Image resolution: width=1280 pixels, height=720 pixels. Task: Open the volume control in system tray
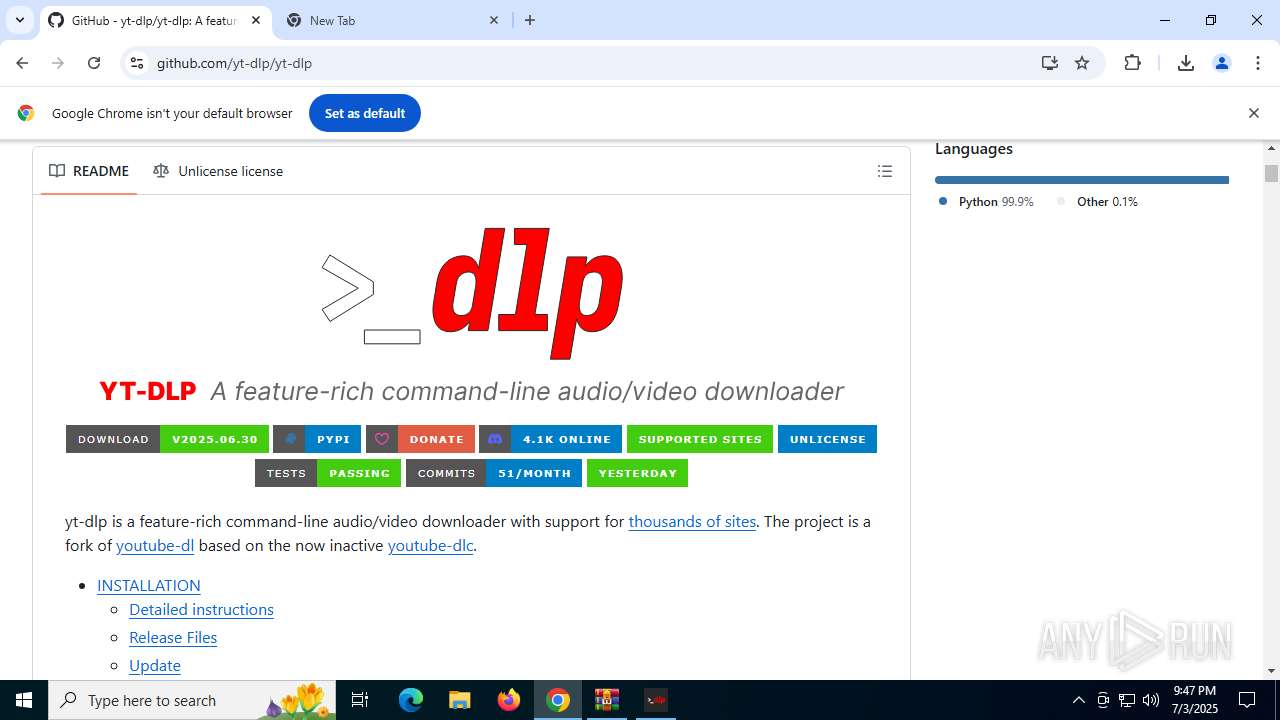[x=1151, y=700]
